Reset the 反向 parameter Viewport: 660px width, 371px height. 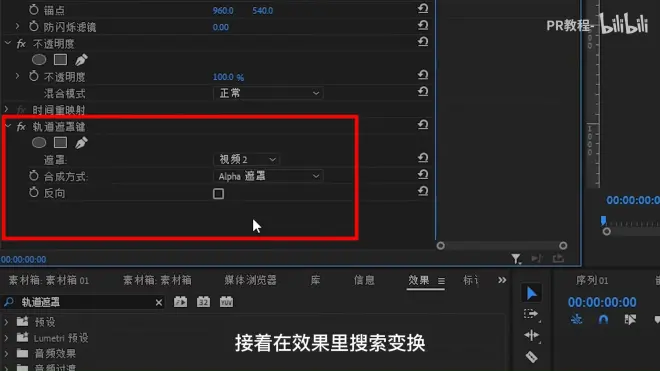[x=423, y=191]
